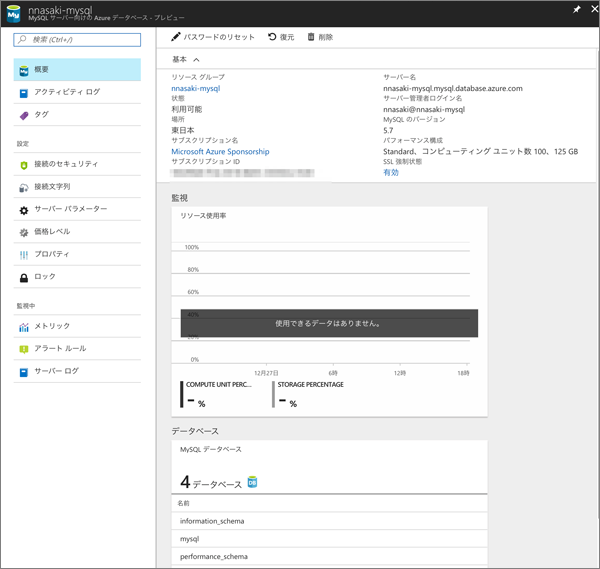
Task: Click the COMPUTE UNIT PERC... metric
Action: pyautogui.click(x=218, y=394)
